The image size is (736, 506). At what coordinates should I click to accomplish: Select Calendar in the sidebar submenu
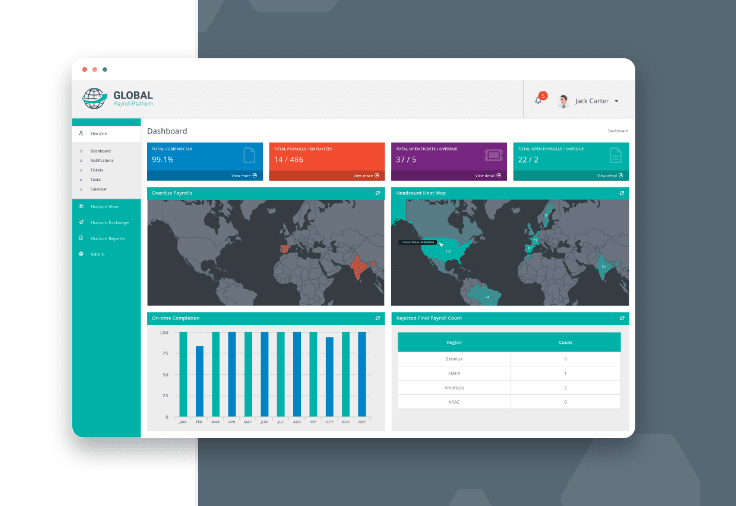(98, 188)
